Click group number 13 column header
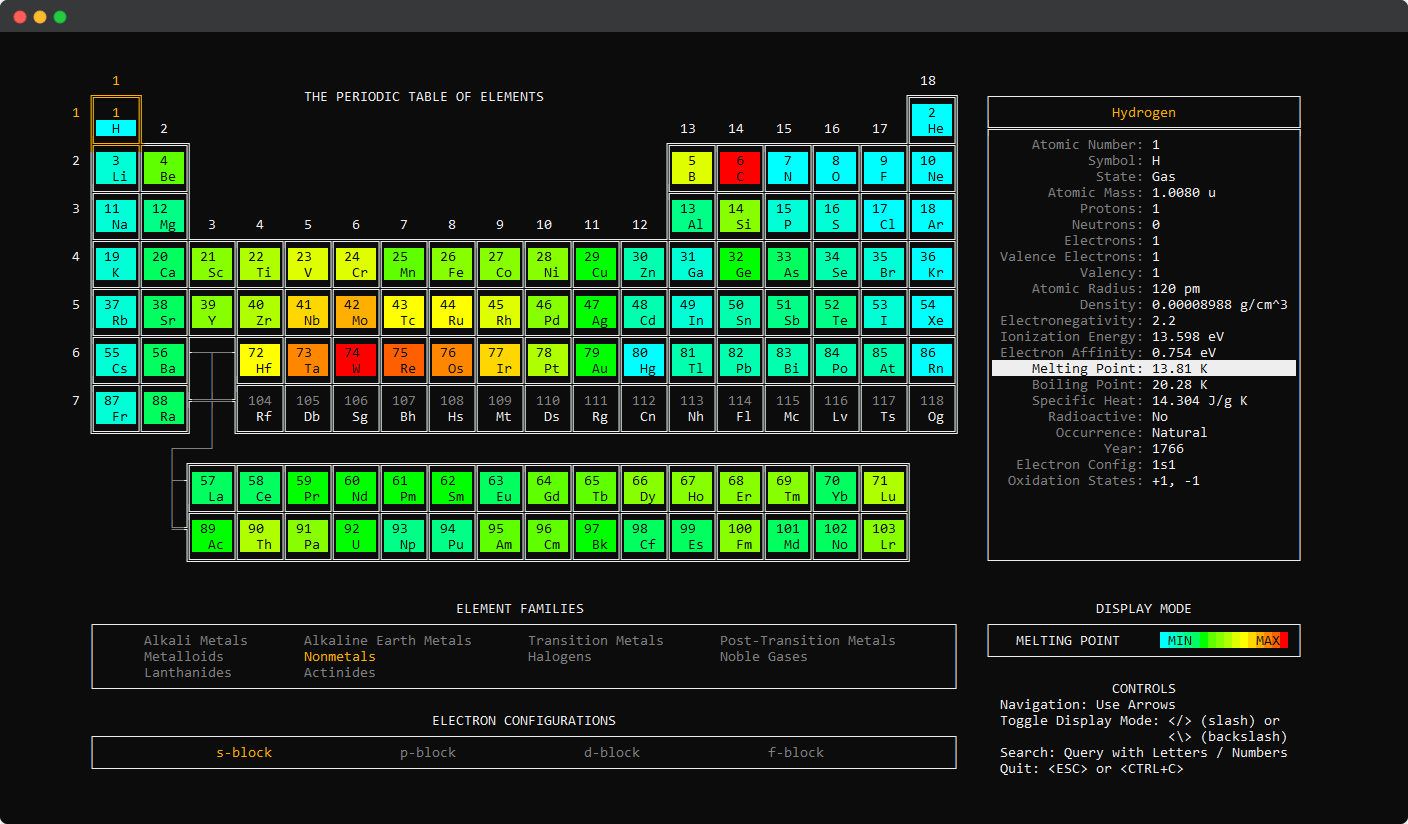The image size is (1408, 824). tap(688, 129)
